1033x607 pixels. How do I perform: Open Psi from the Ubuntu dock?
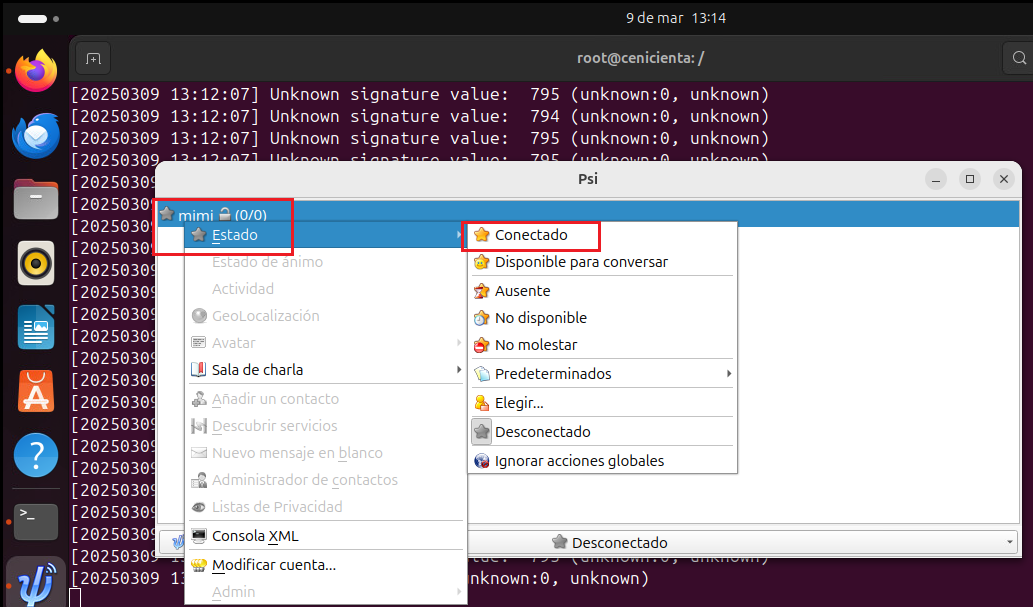(x=36, y=580)
